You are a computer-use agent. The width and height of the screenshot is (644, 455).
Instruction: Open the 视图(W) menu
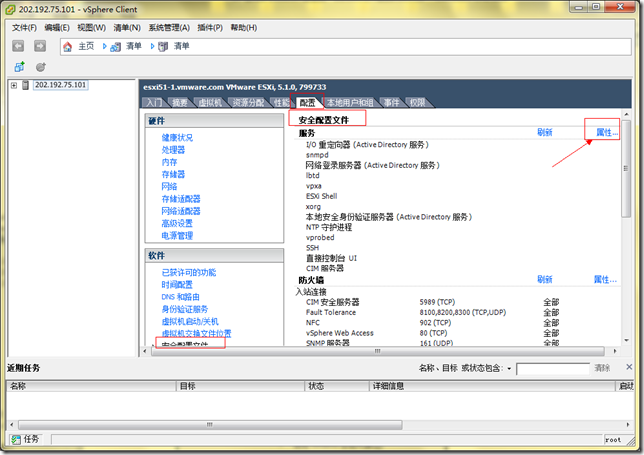click(x=91, y=28)
